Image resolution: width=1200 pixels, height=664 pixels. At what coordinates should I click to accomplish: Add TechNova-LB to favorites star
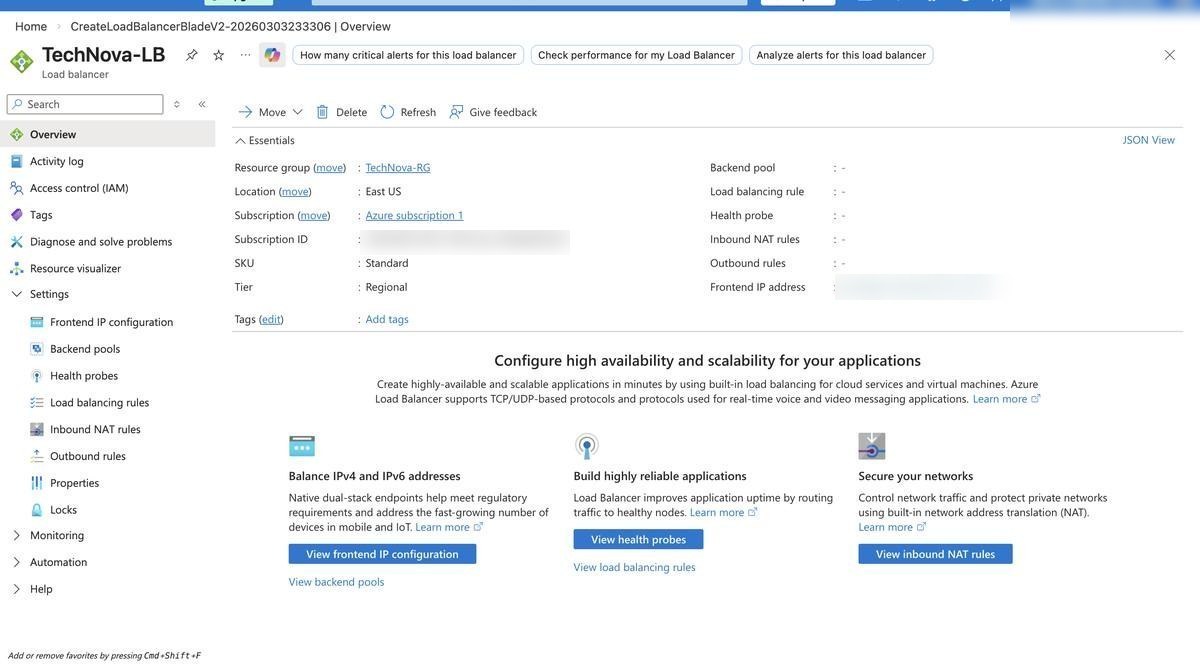click(x=219, y=55)
